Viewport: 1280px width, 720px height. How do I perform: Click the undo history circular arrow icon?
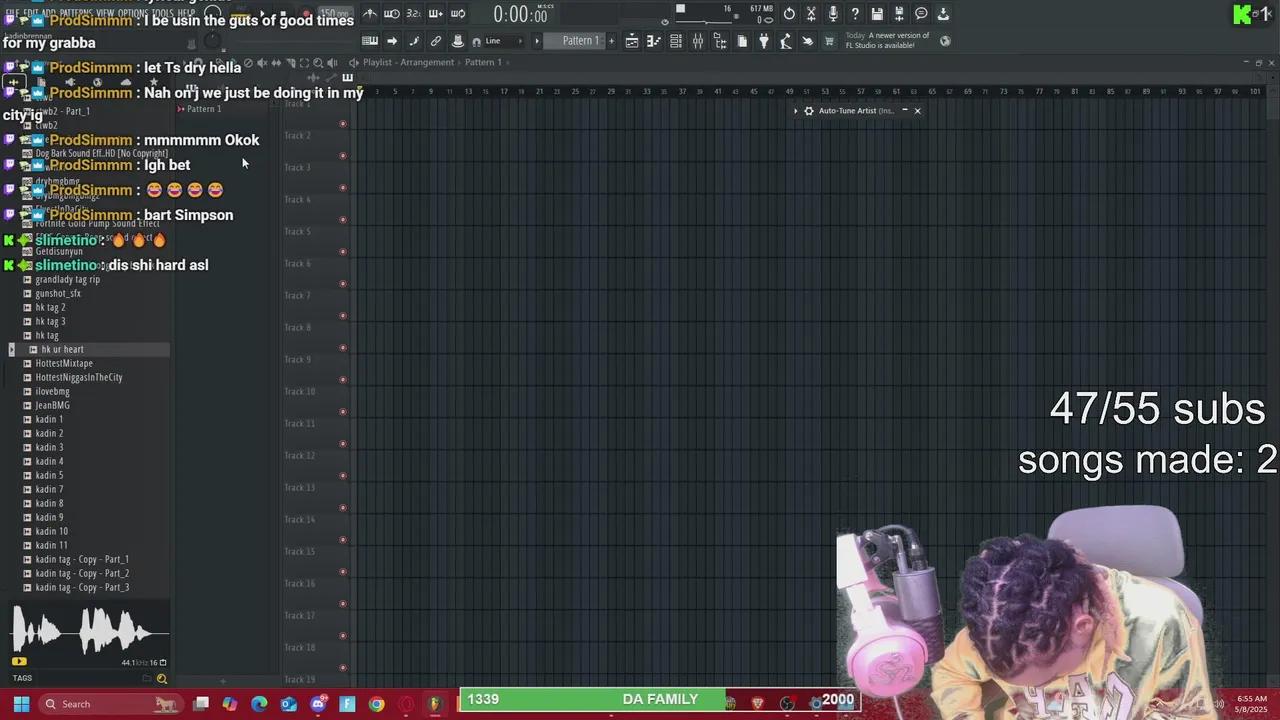[789, 14]
